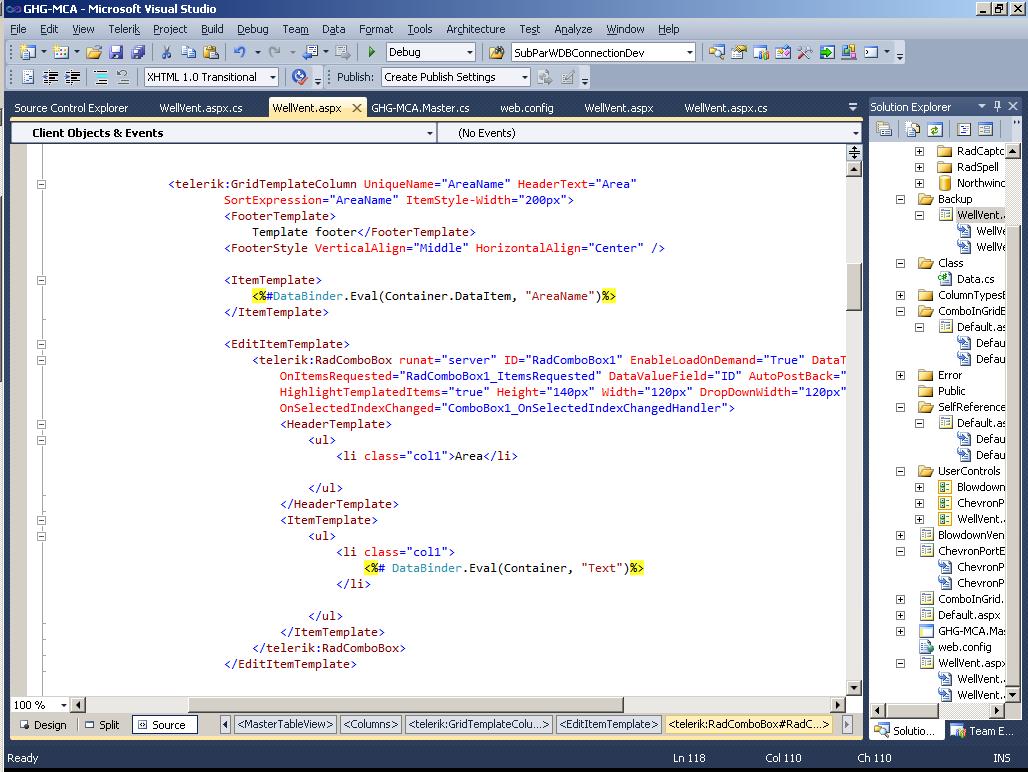Open the XHTML 1.0 Transitional dropdown

272,77
